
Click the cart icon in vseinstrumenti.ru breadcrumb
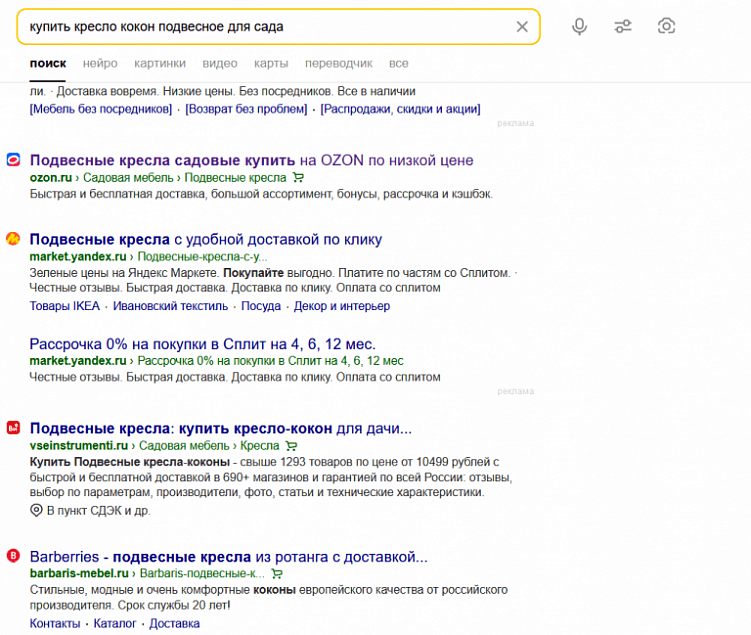click(x=291, y=446)
